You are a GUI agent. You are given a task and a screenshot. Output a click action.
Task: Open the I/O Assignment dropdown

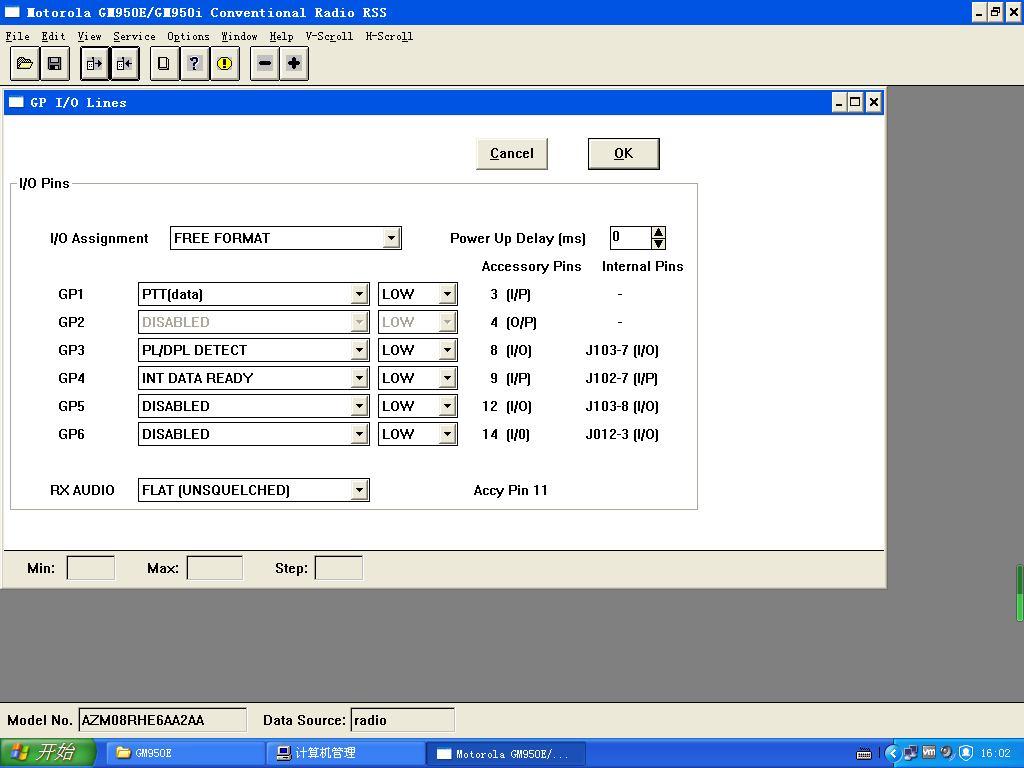tap(391, 238)
